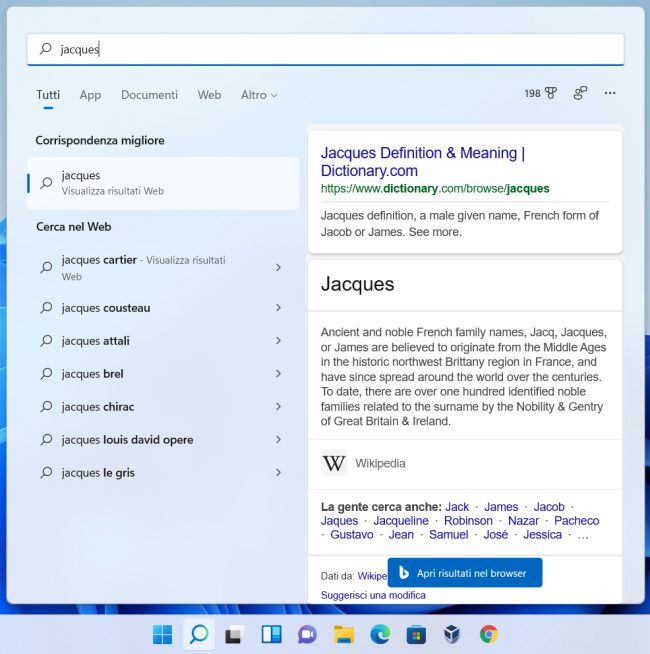Open the Windows Start menu from the taskbar

point(162,634)
